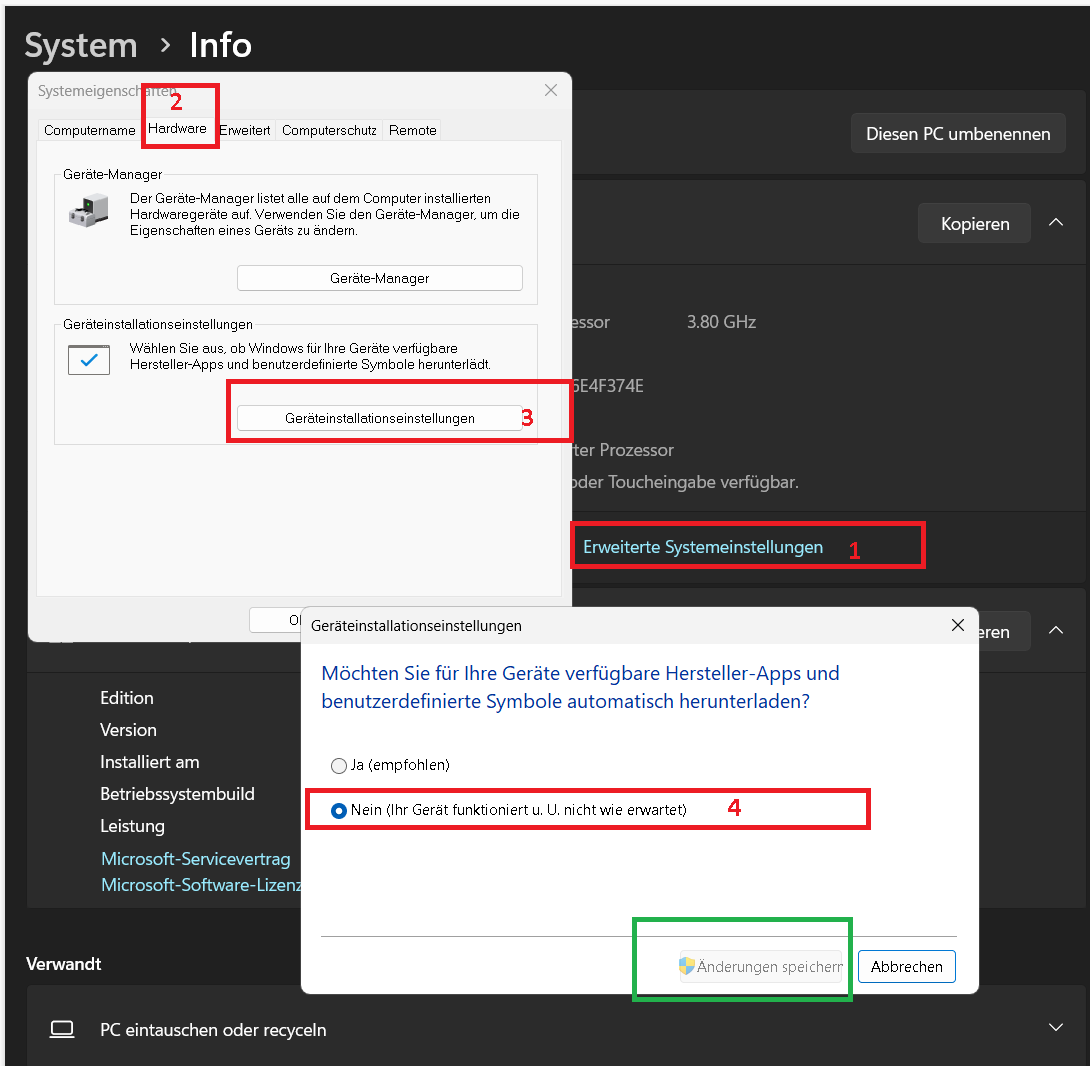Switch to the Computername tab
Viewport: 1090px width, 1066px height.
pyautogui.click(x=90, y=130)
